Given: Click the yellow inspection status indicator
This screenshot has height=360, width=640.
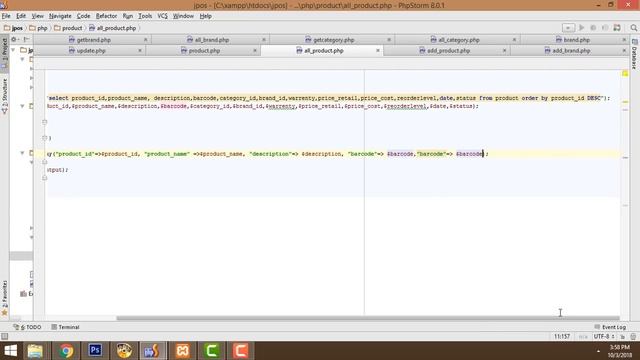Looking at the screenshot, I should [x=625, y=73].
